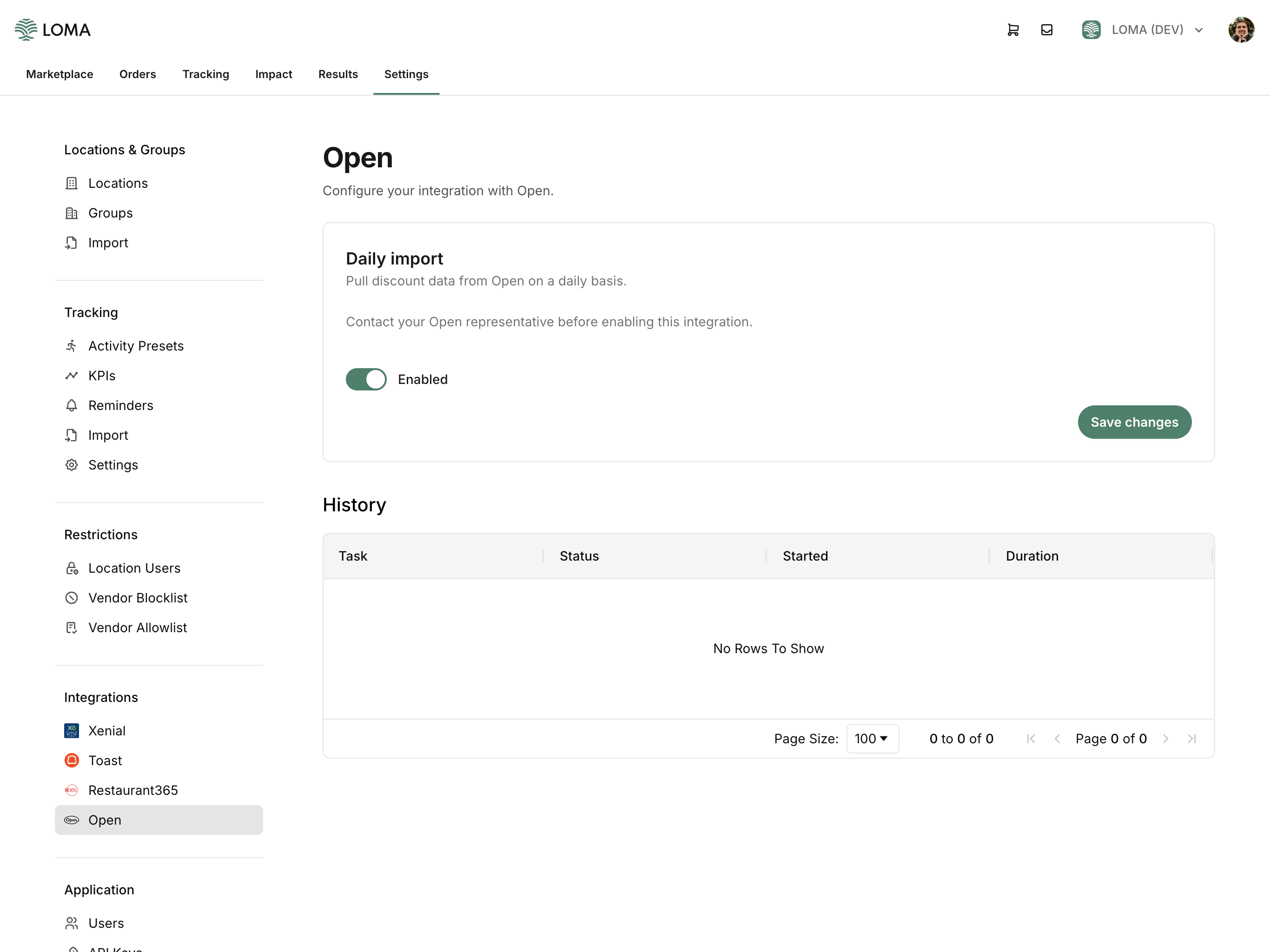Open the Xenial integration
The width and height of the screenshot is (1270, 952).
coord(107,730)
